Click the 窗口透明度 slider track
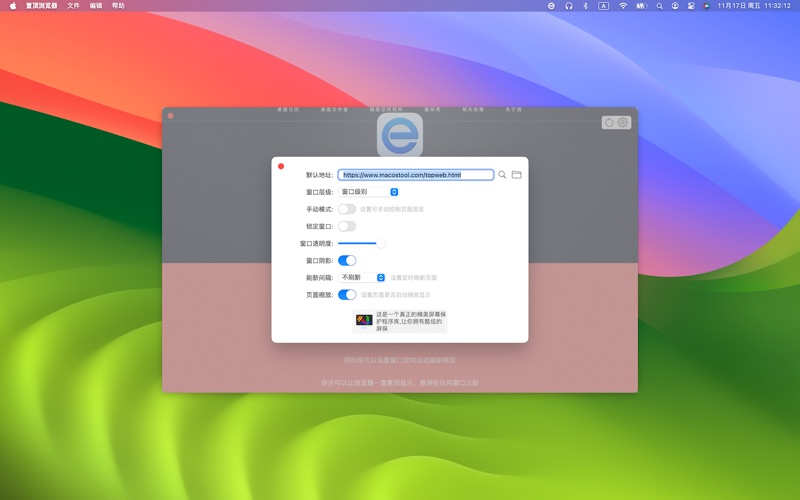800x500 pixels. 360,243
